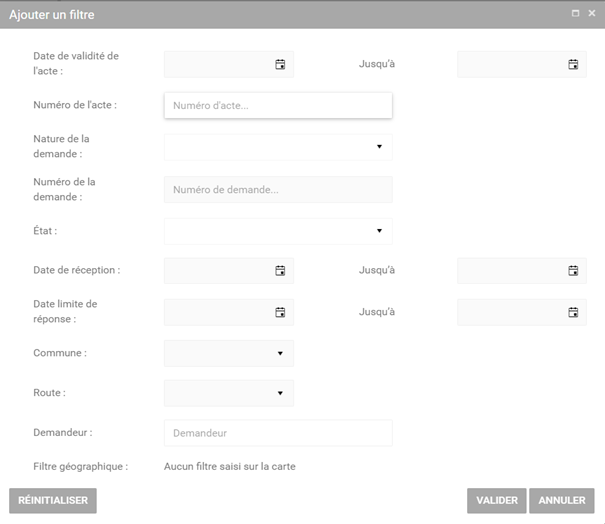This screenshot has height=524, width=605.
Task: Open calendar for Date limite de réponse start
Action: click(280, 312)
